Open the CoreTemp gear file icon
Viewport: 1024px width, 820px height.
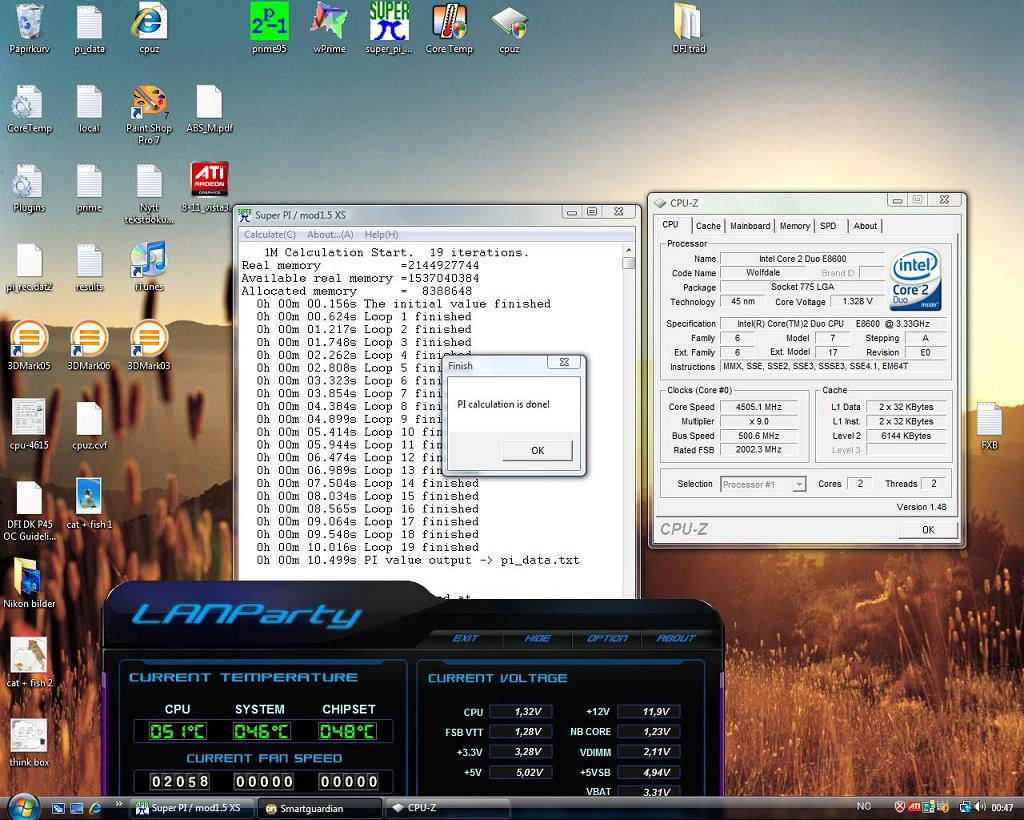29,109
